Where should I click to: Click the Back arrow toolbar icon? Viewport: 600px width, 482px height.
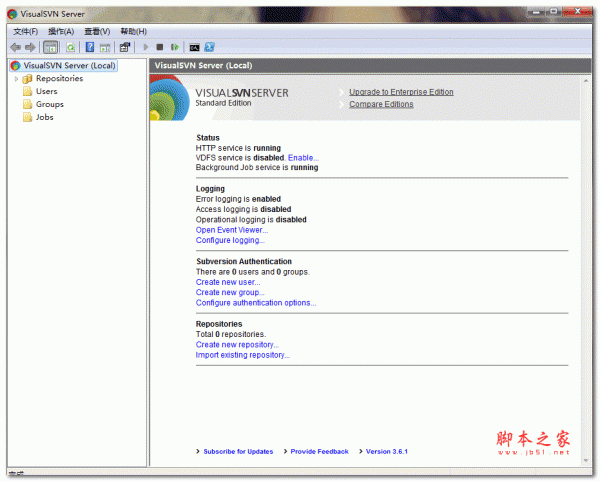tap(16, 47)
